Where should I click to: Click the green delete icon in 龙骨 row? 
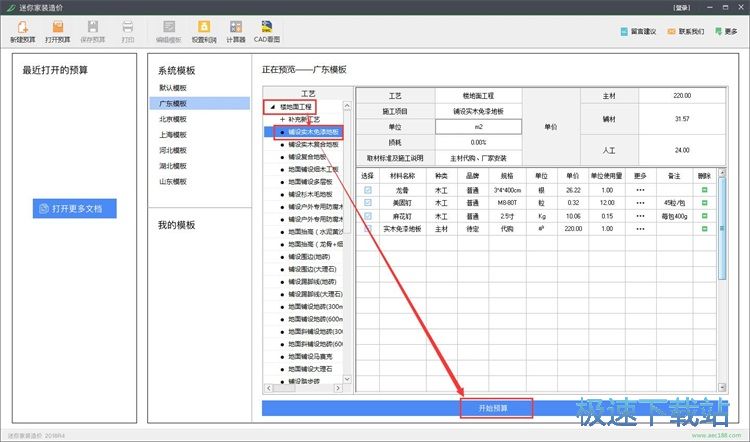point(704,190)
